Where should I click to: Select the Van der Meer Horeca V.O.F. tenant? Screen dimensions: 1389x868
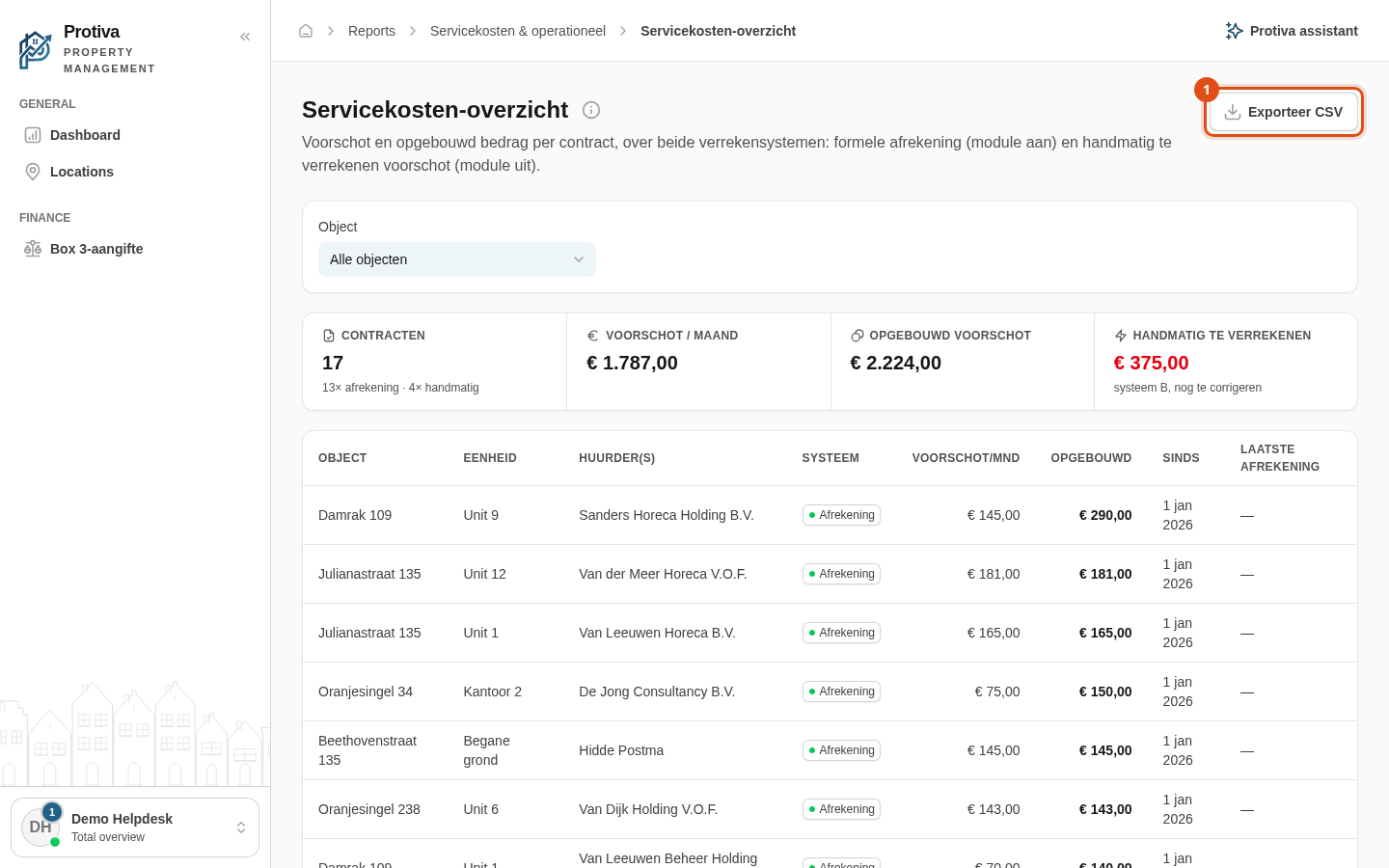click(x=663, y=574)
